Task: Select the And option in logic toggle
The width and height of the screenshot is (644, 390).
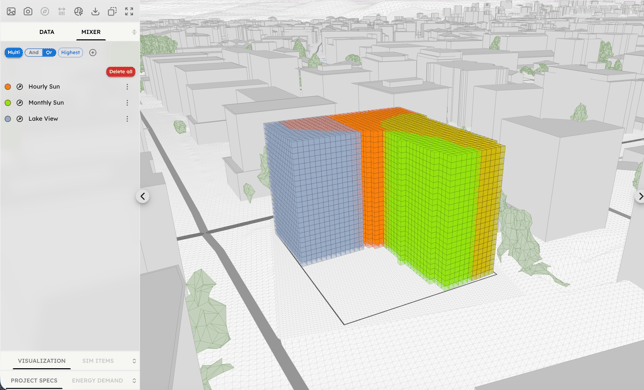Action: click(34, 53)
